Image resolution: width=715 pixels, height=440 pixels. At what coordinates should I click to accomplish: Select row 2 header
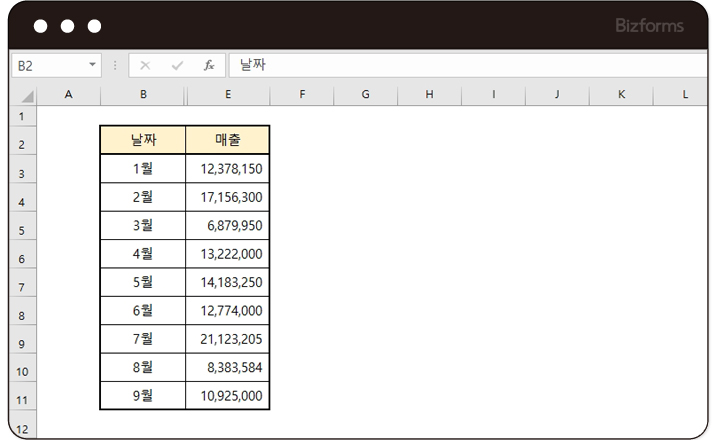point(21,144)
